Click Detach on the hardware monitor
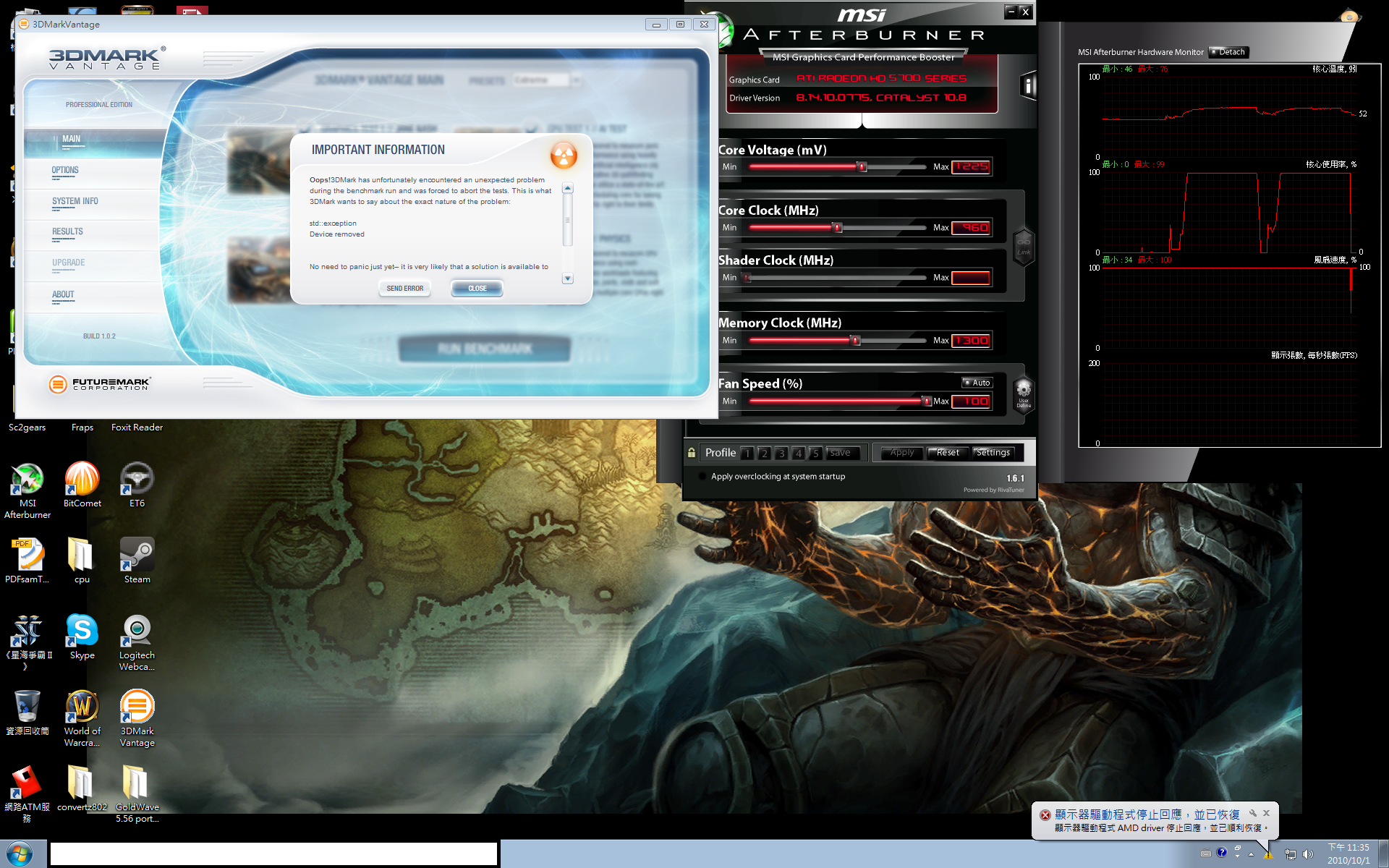 (x=1228, y=52)
